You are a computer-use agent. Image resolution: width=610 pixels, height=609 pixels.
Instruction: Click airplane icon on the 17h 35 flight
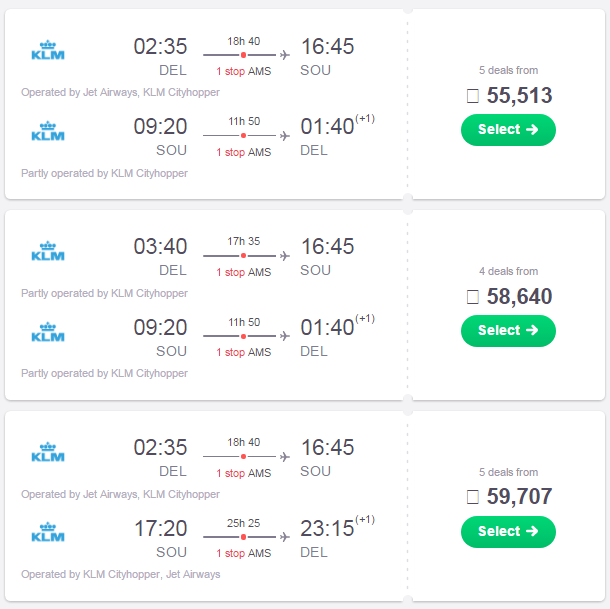click(285, 256)
